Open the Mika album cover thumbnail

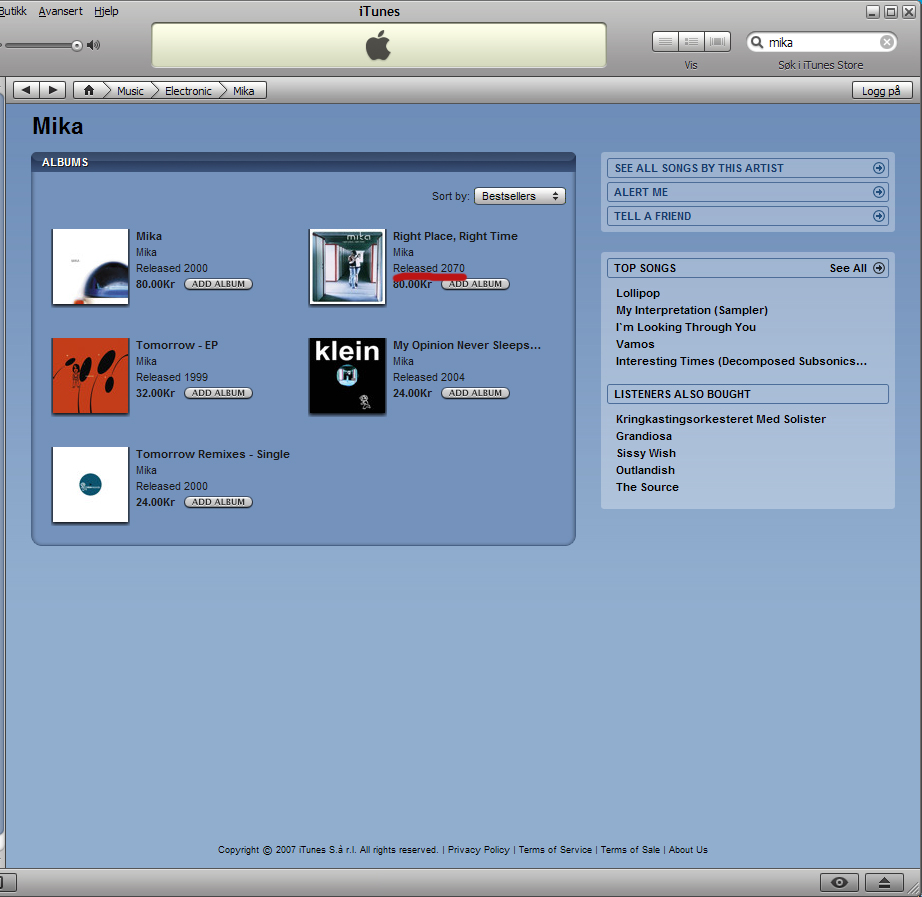pyautogui.click(x=91, y=266)
